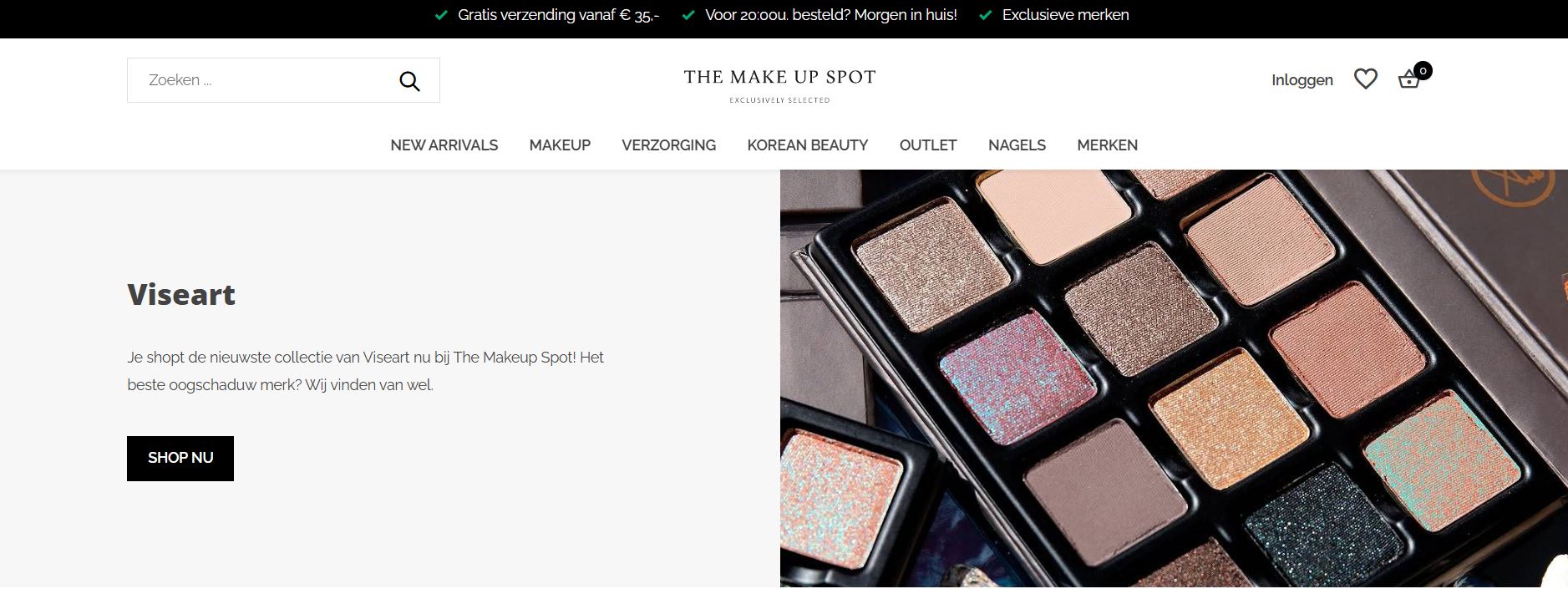Click the cart item count badge
This screenshot has width=1568, height=599.
click(x=1423, y=71)
